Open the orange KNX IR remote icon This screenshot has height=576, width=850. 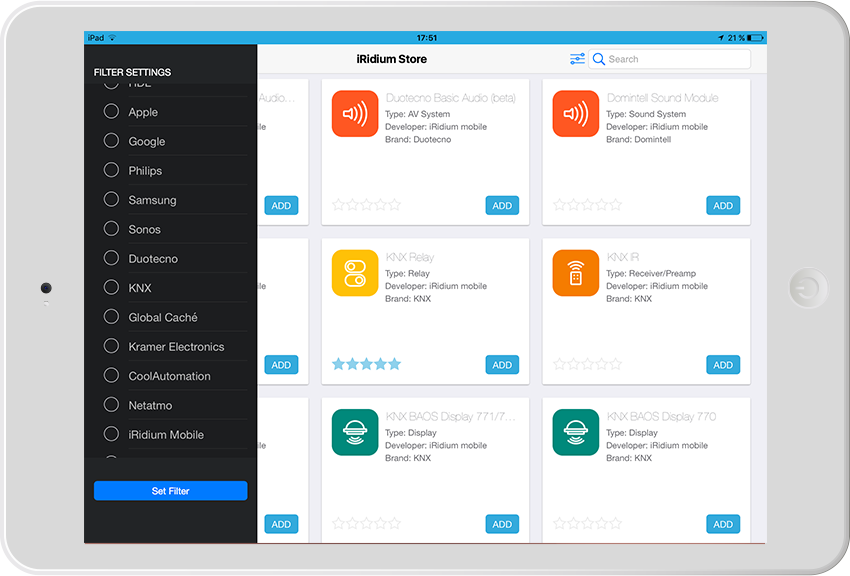pyautogui.click(x=575, y=273)
